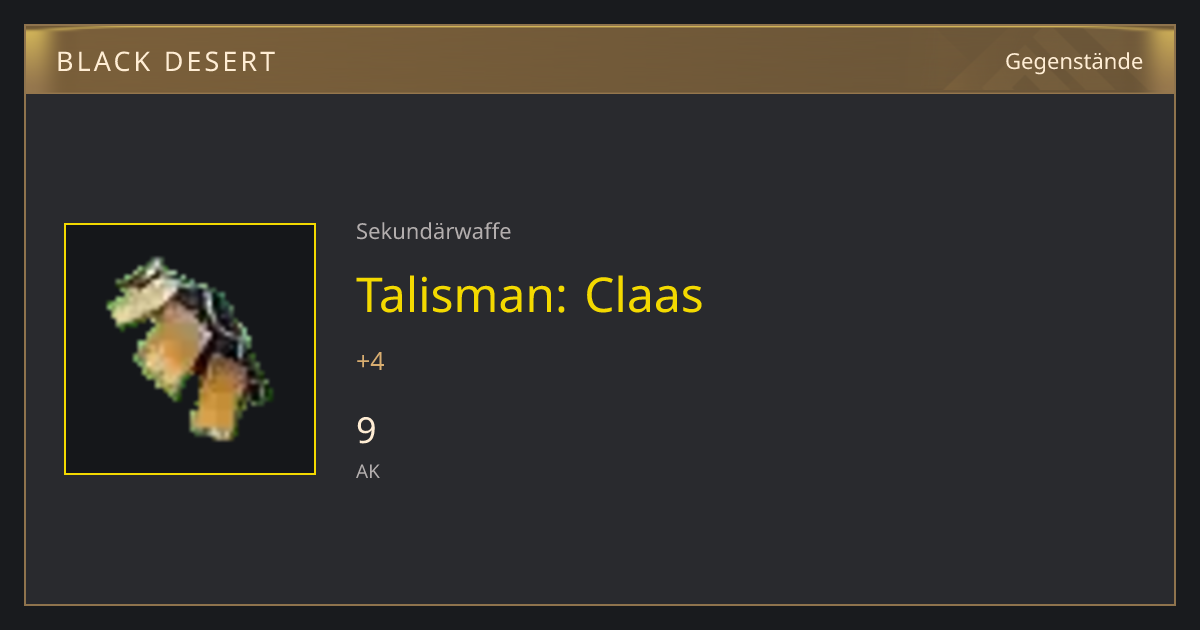
Task: Select the +4 enhancement level
Action: [x=370, y=361]
